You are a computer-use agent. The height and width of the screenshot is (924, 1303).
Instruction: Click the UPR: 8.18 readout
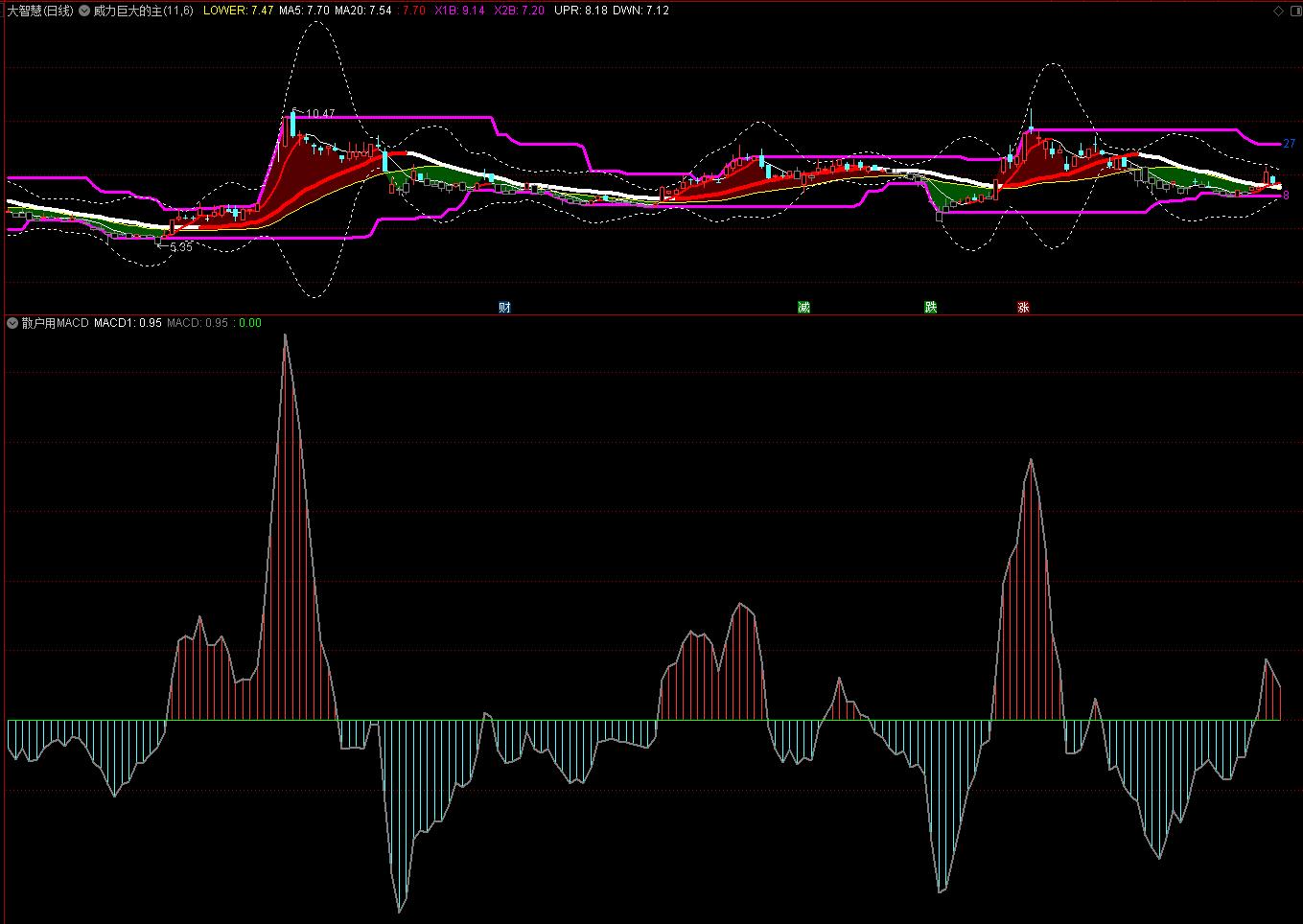(x=580, y=11)
